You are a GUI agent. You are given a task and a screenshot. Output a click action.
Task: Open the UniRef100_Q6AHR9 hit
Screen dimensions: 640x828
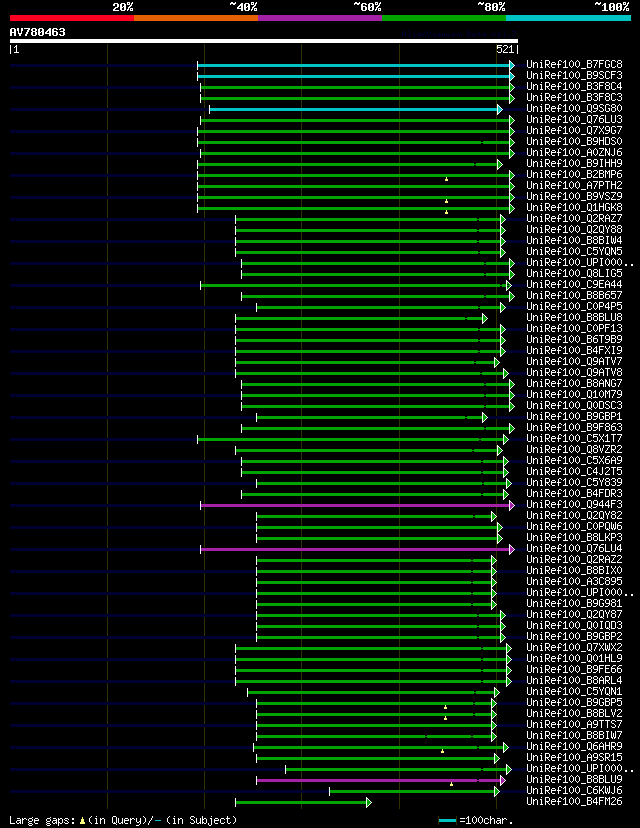575,747
